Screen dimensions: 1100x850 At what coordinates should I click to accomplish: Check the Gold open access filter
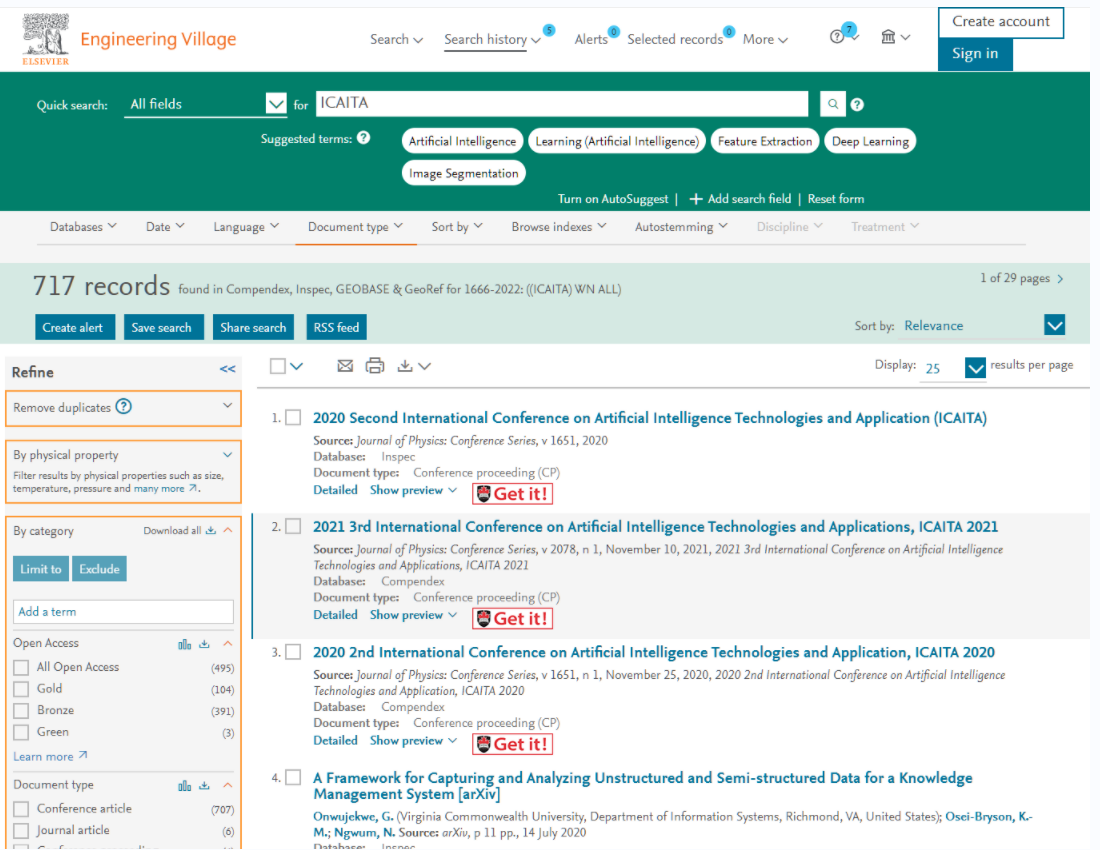coord(22,689)
